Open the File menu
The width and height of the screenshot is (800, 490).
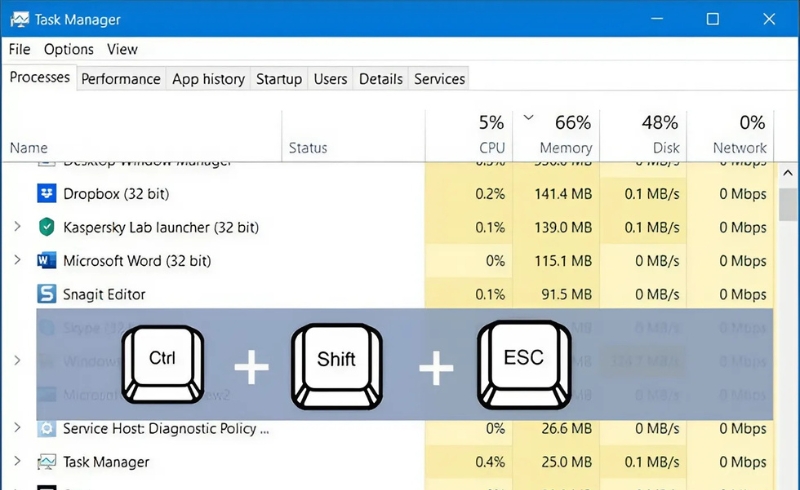[x=19, y=50]
